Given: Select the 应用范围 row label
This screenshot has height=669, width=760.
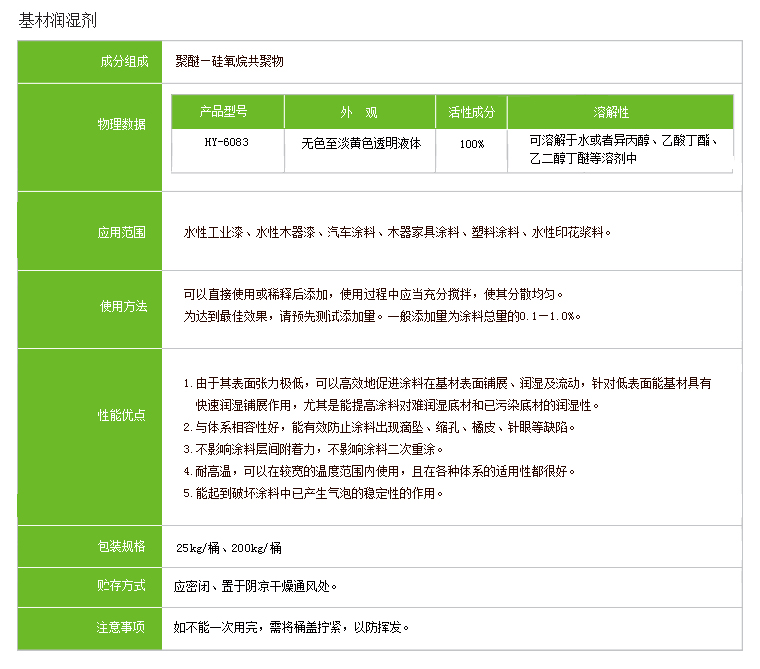Looking at the screenshot, I should [122, 232].
